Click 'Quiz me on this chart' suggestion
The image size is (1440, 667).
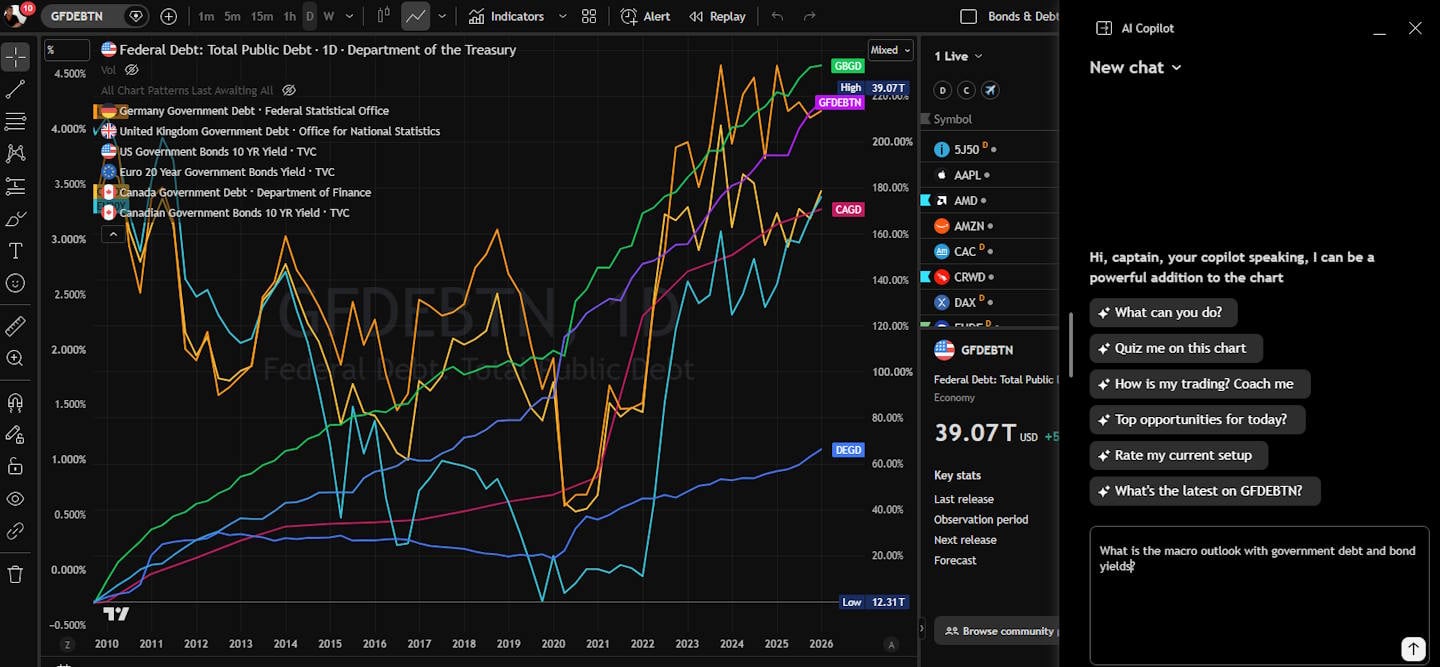1176,348
